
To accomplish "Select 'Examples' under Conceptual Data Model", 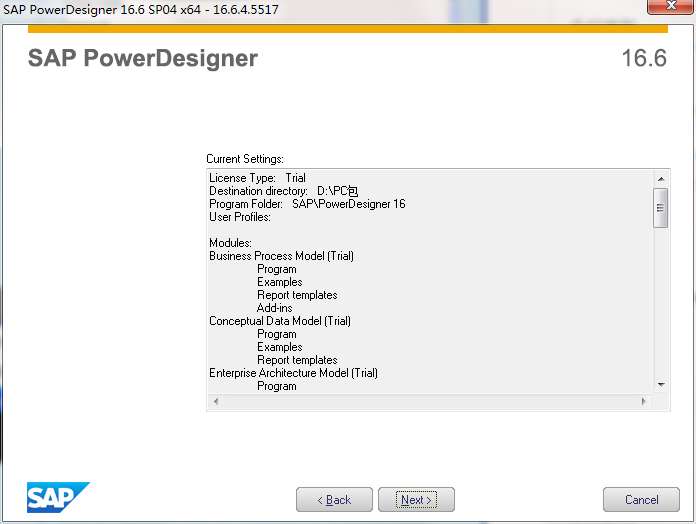I will pyautogui.click(x=280, y=347).
